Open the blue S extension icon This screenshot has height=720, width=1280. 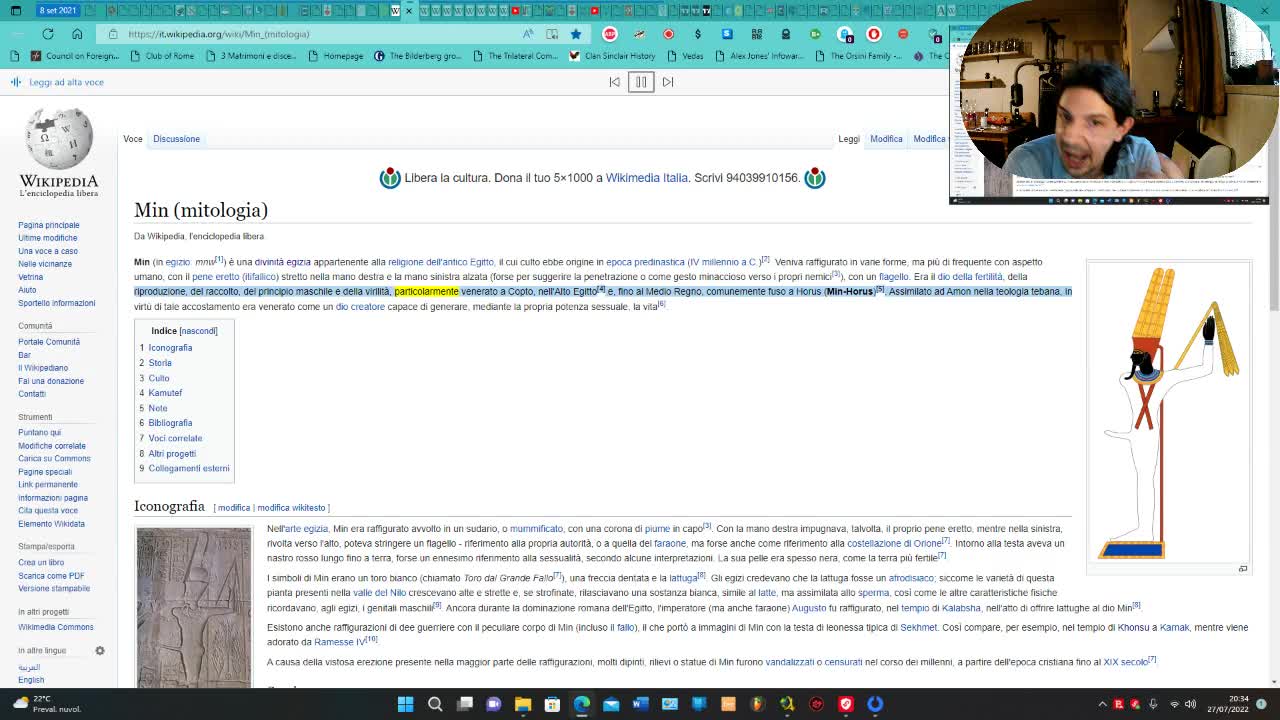click(727, 34)
